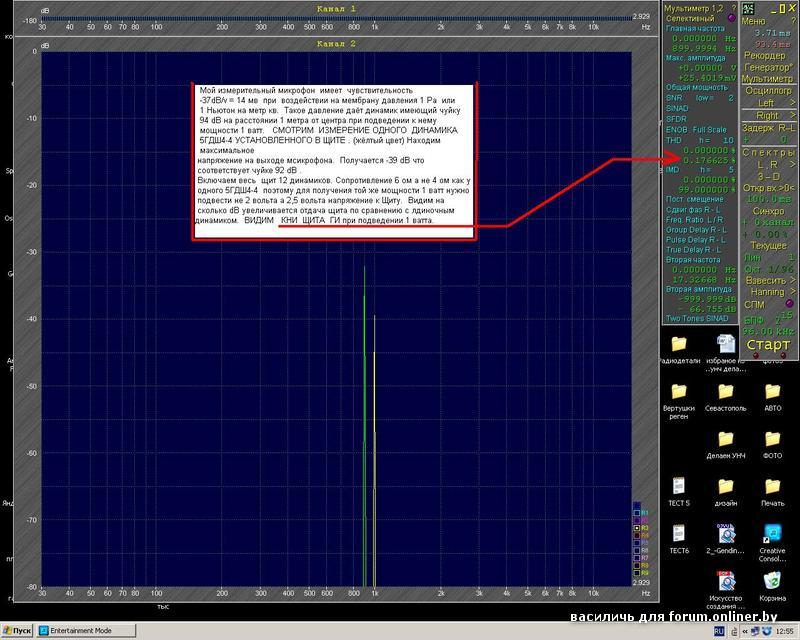The image size is (800, 640).
Task: Expand the Hanning window selector
Action: (x=768, y=292)
